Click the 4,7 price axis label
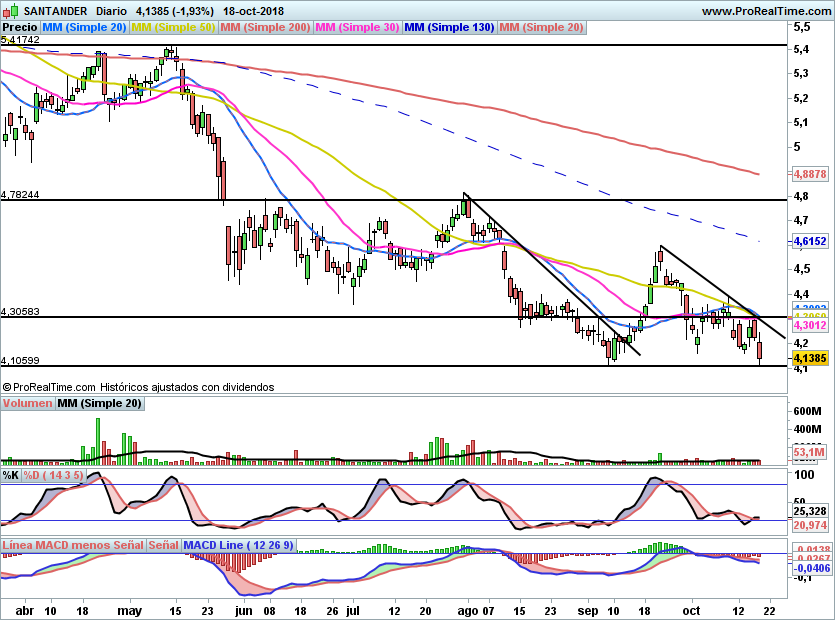The width and height of the screenshot is (835, 620). click(x=801, y=220)
